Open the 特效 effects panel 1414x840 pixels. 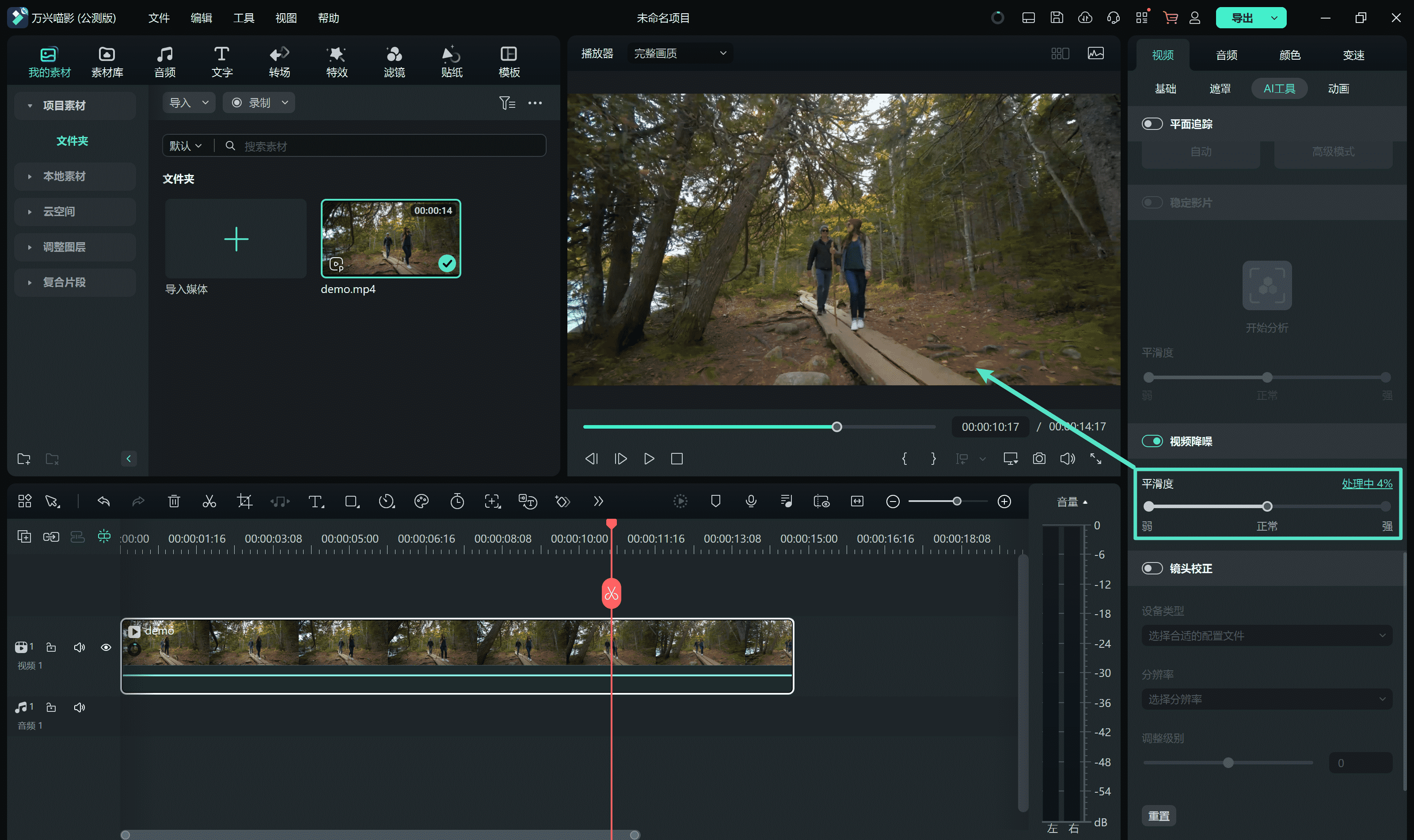(x=337, y=62)
